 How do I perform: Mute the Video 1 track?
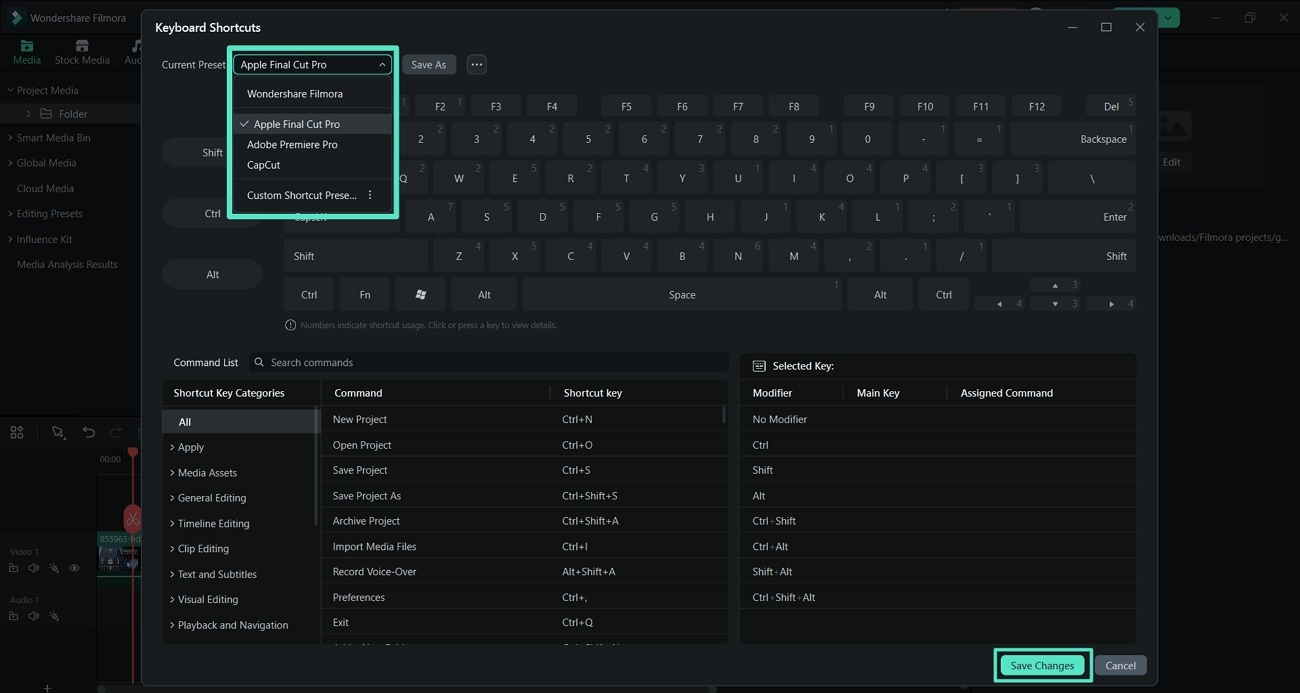tap(34, 568)
